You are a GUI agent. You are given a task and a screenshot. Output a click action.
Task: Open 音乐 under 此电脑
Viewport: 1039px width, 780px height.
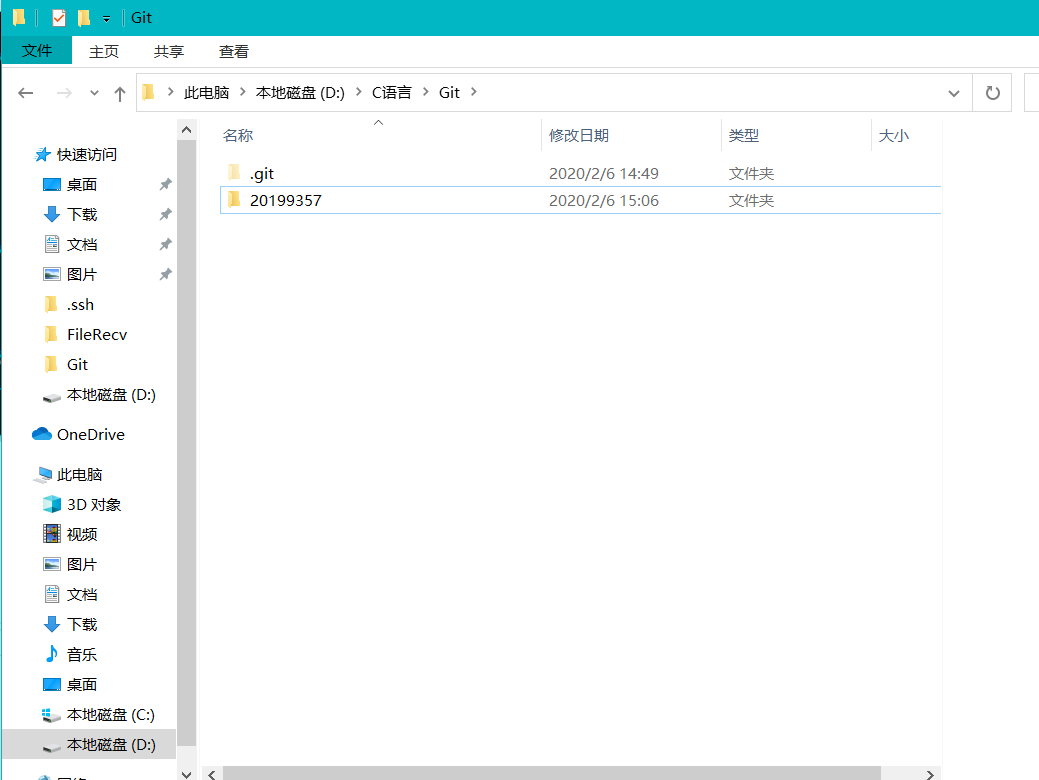tap(82, 655)
